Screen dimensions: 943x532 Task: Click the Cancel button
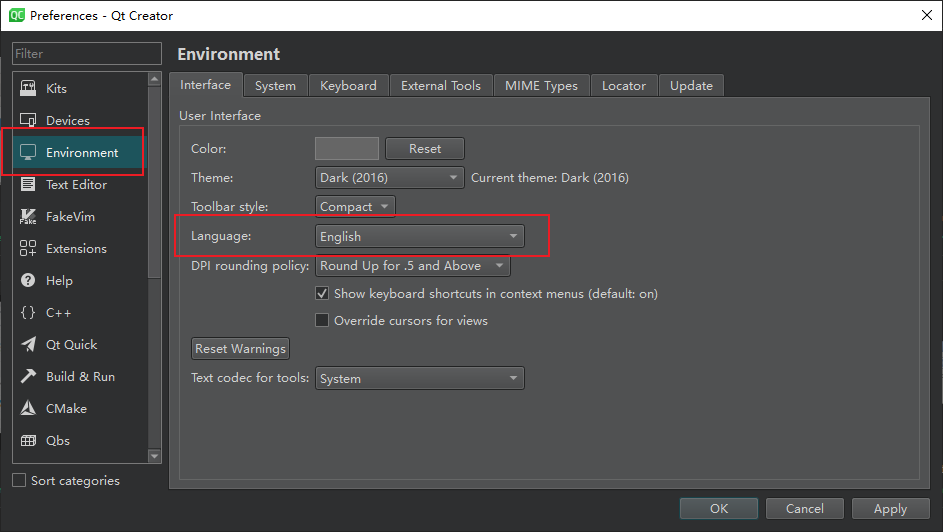coord(805,509)
